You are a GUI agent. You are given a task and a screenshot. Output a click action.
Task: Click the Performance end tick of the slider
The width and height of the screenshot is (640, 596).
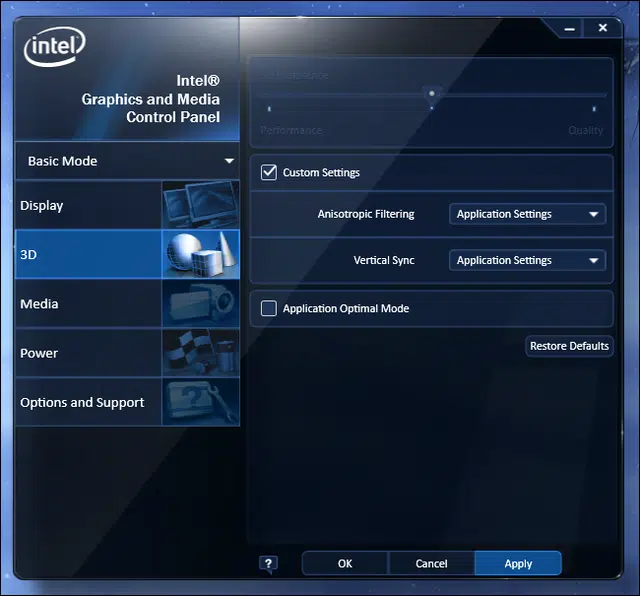(x=269, y=109)
